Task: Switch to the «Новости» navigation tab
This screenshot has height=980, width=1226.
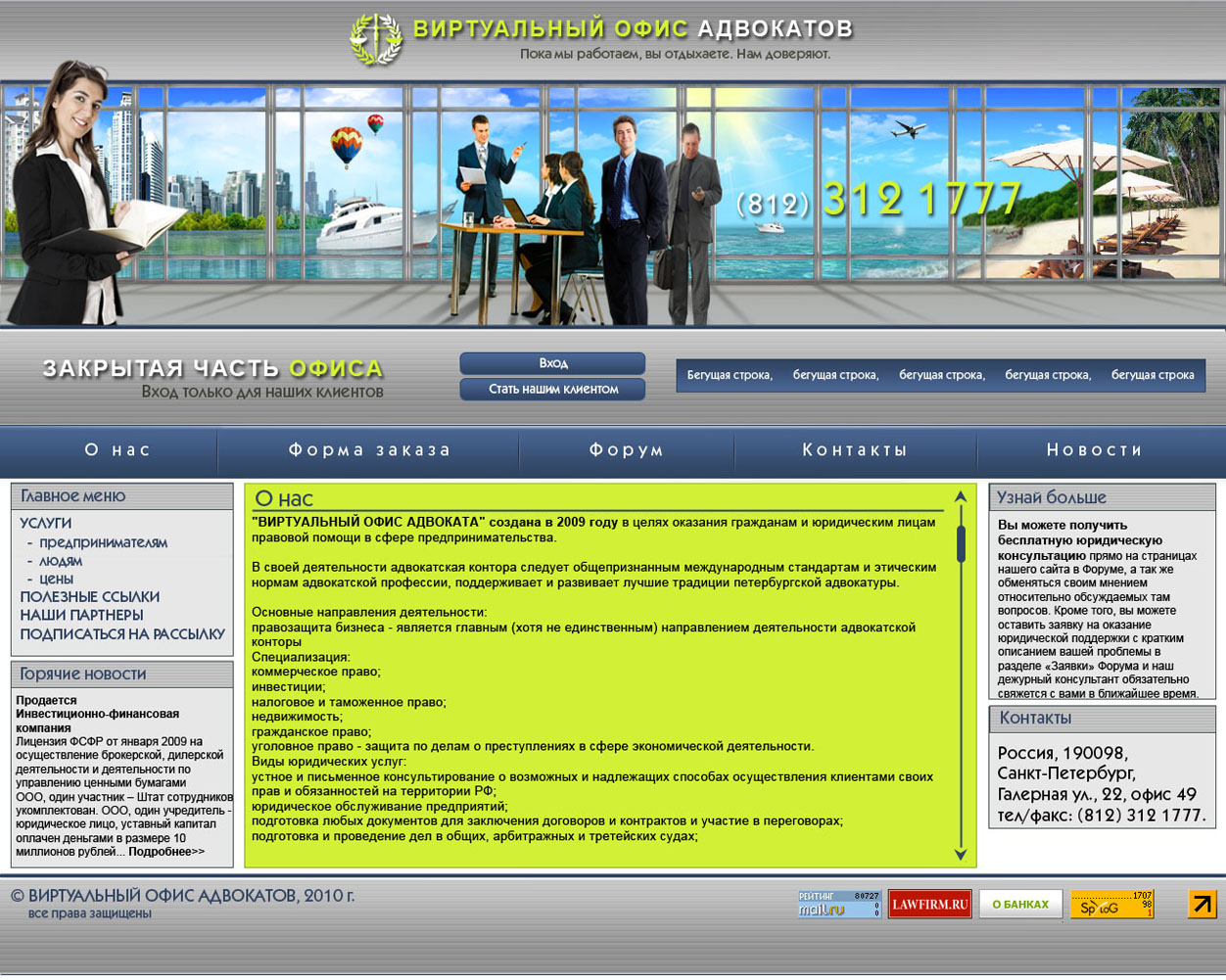Action: (1095, 450)
